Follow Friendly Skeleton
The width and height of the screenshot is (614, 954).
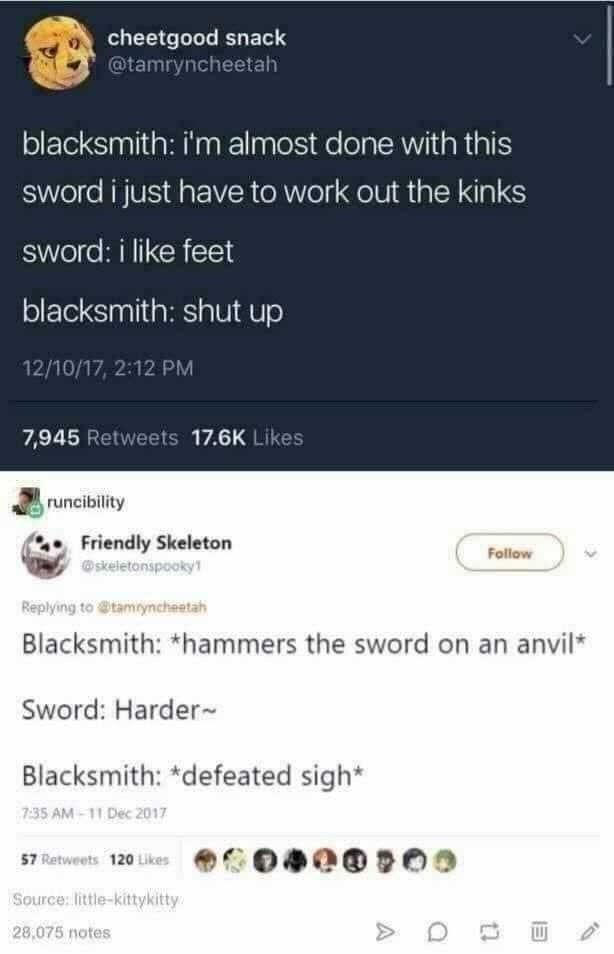[509, 552]
